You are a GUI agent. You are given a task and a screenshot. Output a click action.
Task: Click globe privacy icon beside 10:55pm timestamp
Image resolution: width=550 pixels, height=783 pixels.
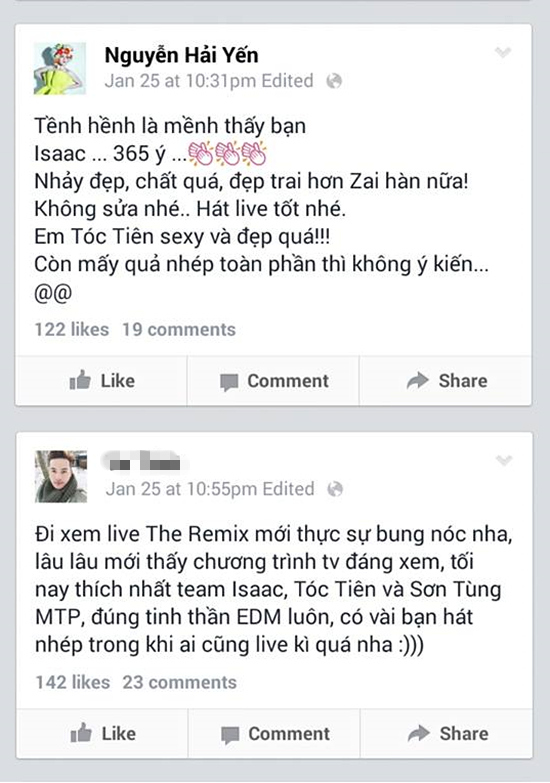pyautogui.click(x=335, y=489)
